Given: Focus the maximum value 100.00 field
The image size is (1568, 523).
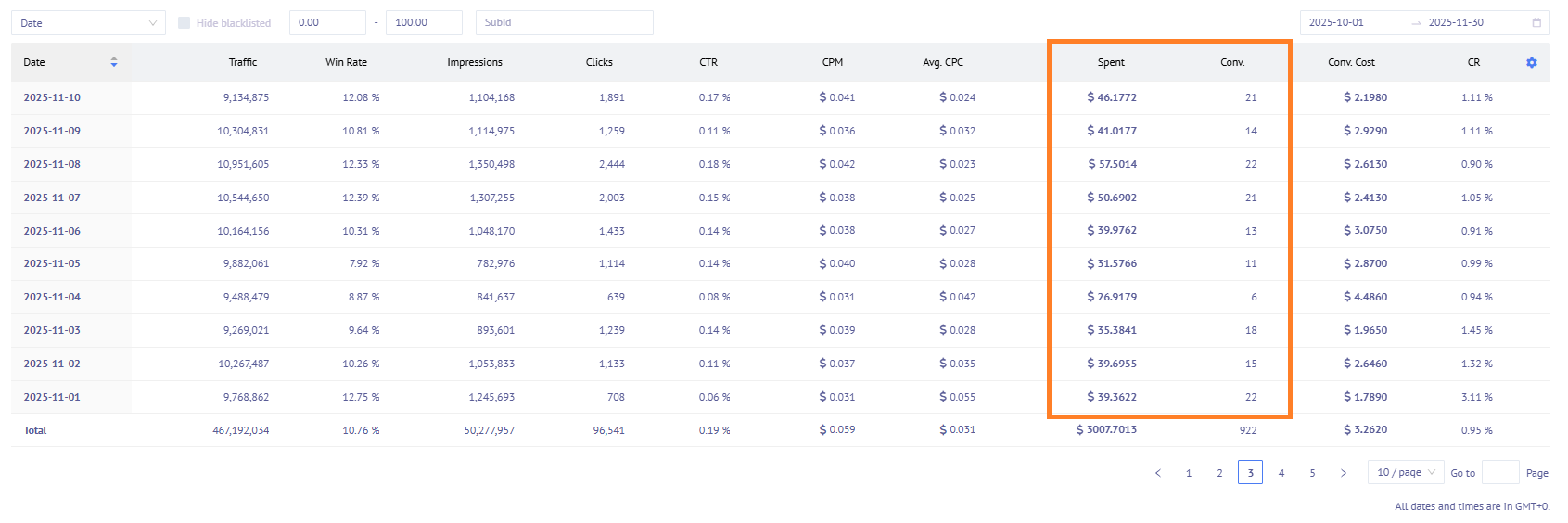Looking at the screenshot, I should (x=423, y=23).
